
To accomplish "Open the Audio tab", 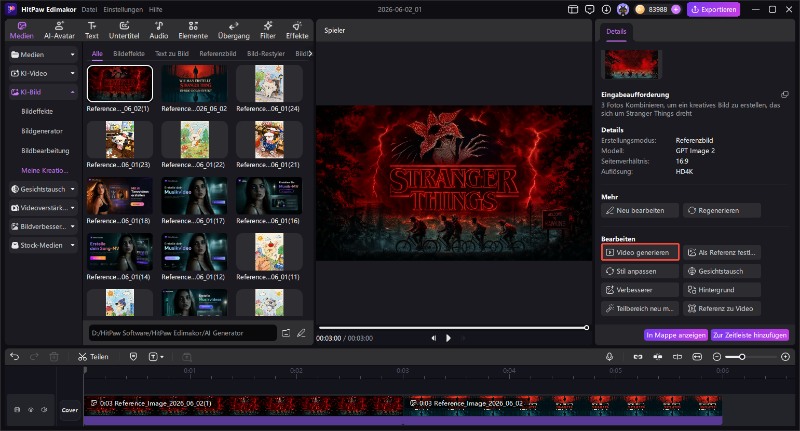I will pyautogui.click(x=159, y=31).
